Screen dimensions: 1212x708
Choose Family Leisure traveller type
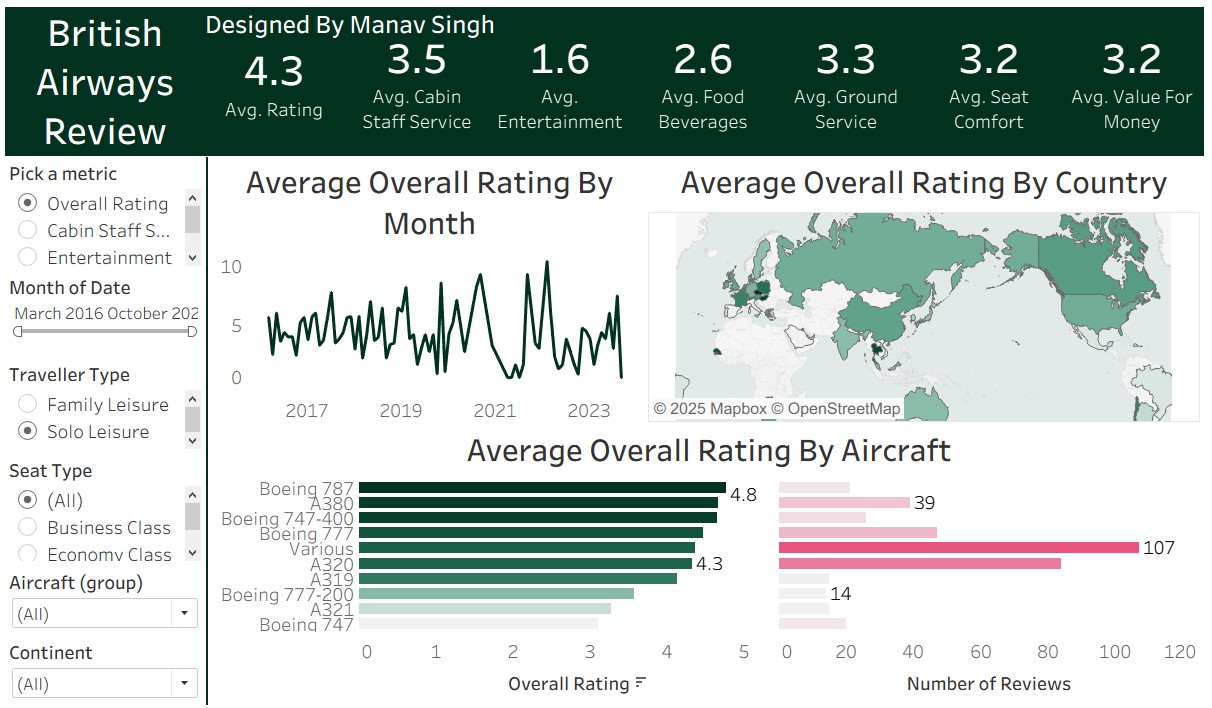pyautogui.click(x=28, y=405)
